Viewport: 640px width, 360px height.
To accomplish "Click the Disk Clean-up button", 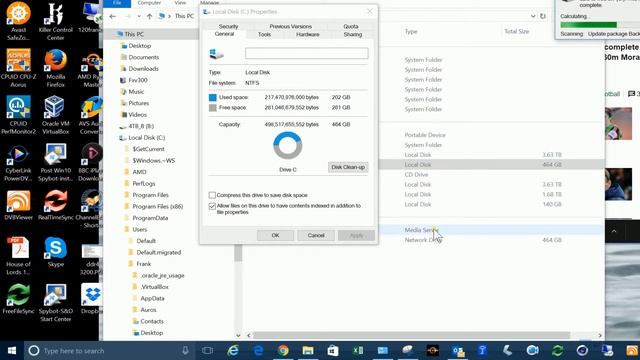I will [x=348, y=167].
